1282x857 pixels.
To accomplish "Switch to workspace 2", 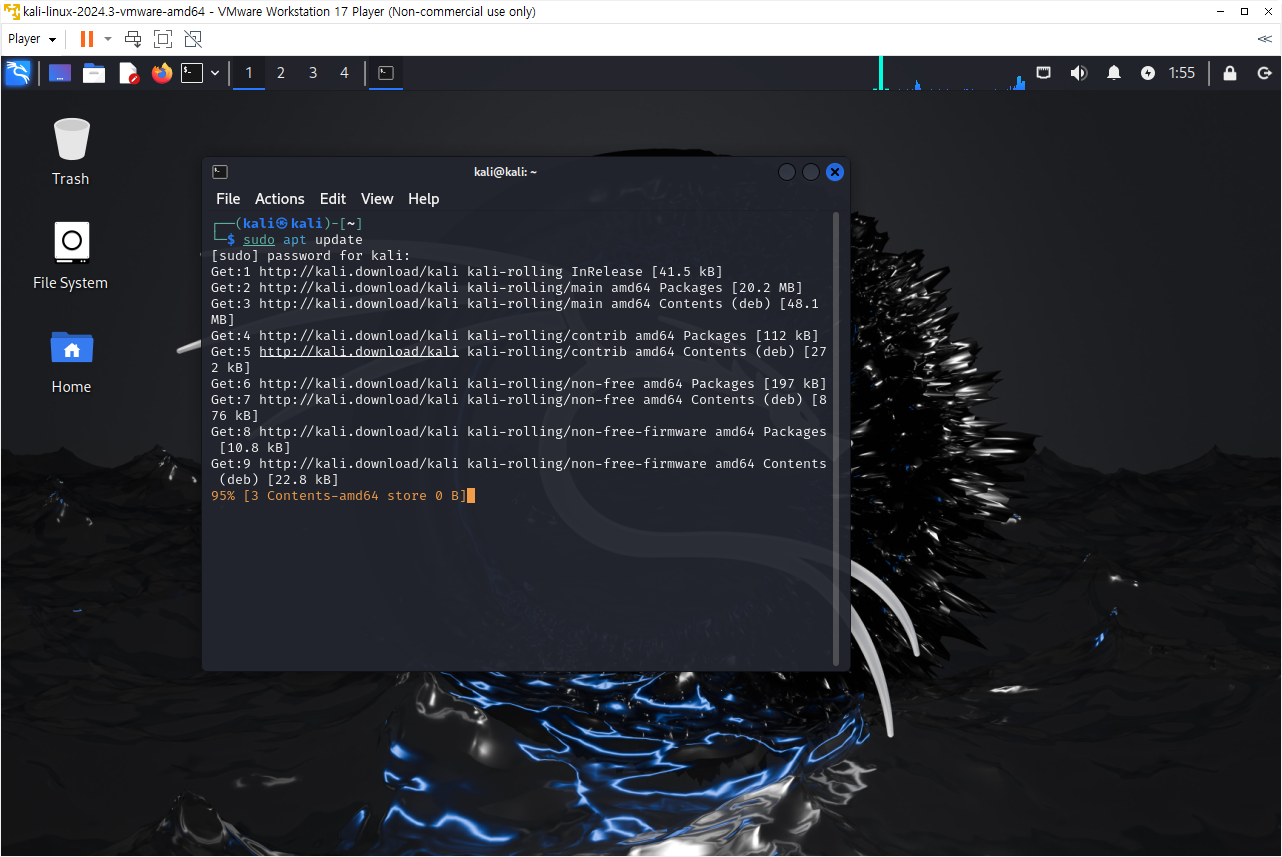I will point(281,73).
